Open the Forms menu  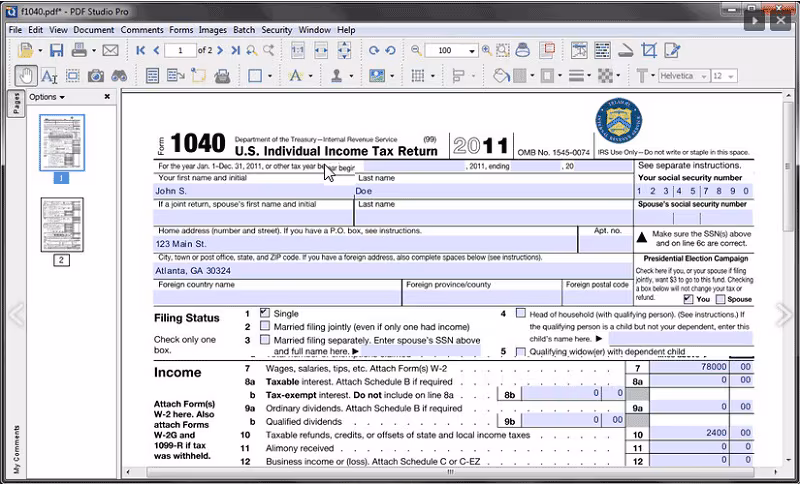tap(181, 30)
